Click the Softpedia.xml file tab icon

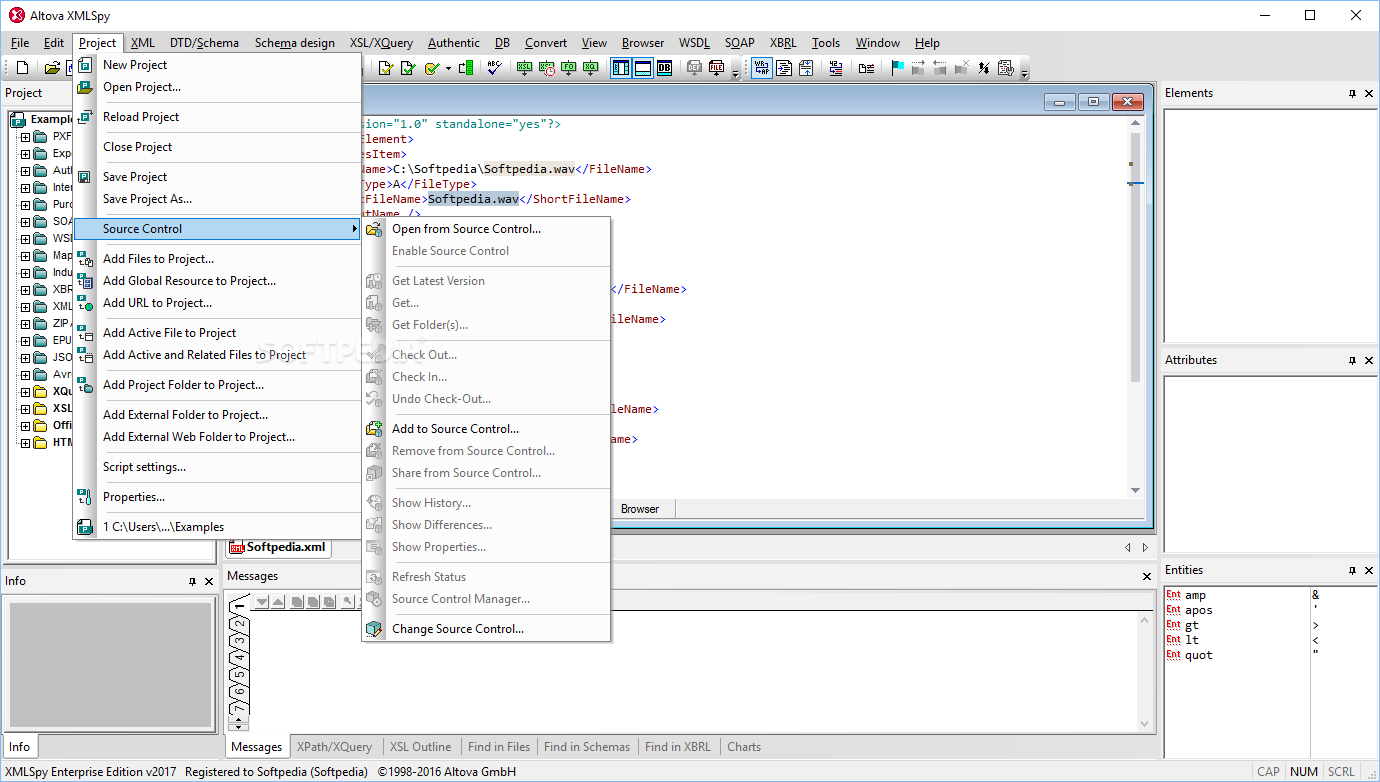coord(237,547)
